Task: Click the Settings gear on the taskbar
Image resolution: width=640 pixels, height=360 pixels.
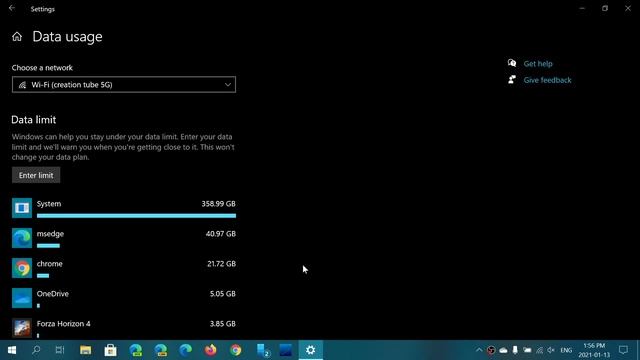Action: point(311,350)
